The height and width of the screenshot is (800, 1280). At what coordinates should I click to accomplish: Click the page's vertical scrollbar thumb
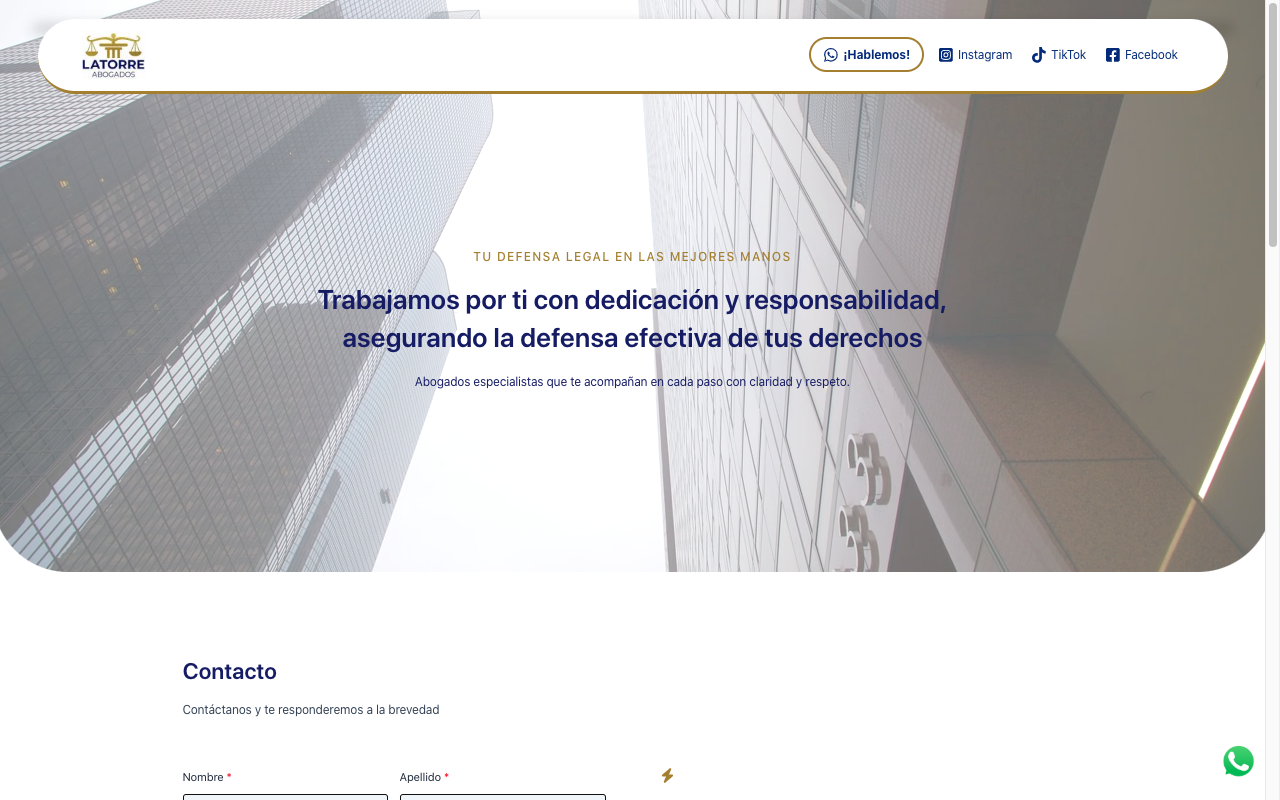[x=1272, y=125]
